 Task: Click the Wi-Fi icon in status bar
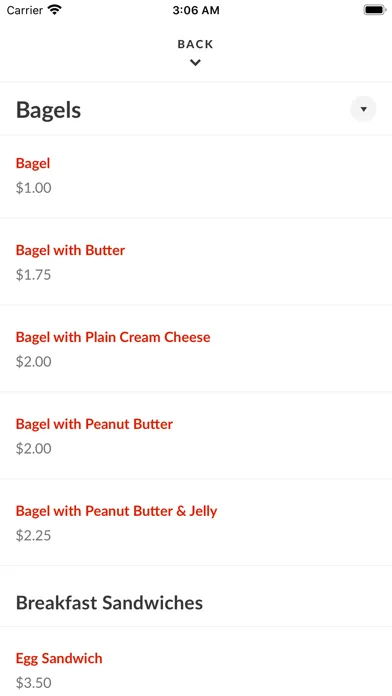point(55,10)
